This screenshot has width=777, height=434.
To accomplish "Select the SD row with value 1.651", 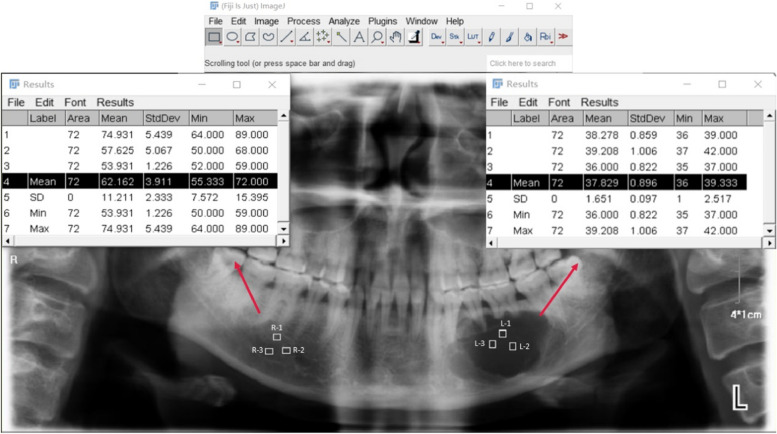I will [616, 199].
